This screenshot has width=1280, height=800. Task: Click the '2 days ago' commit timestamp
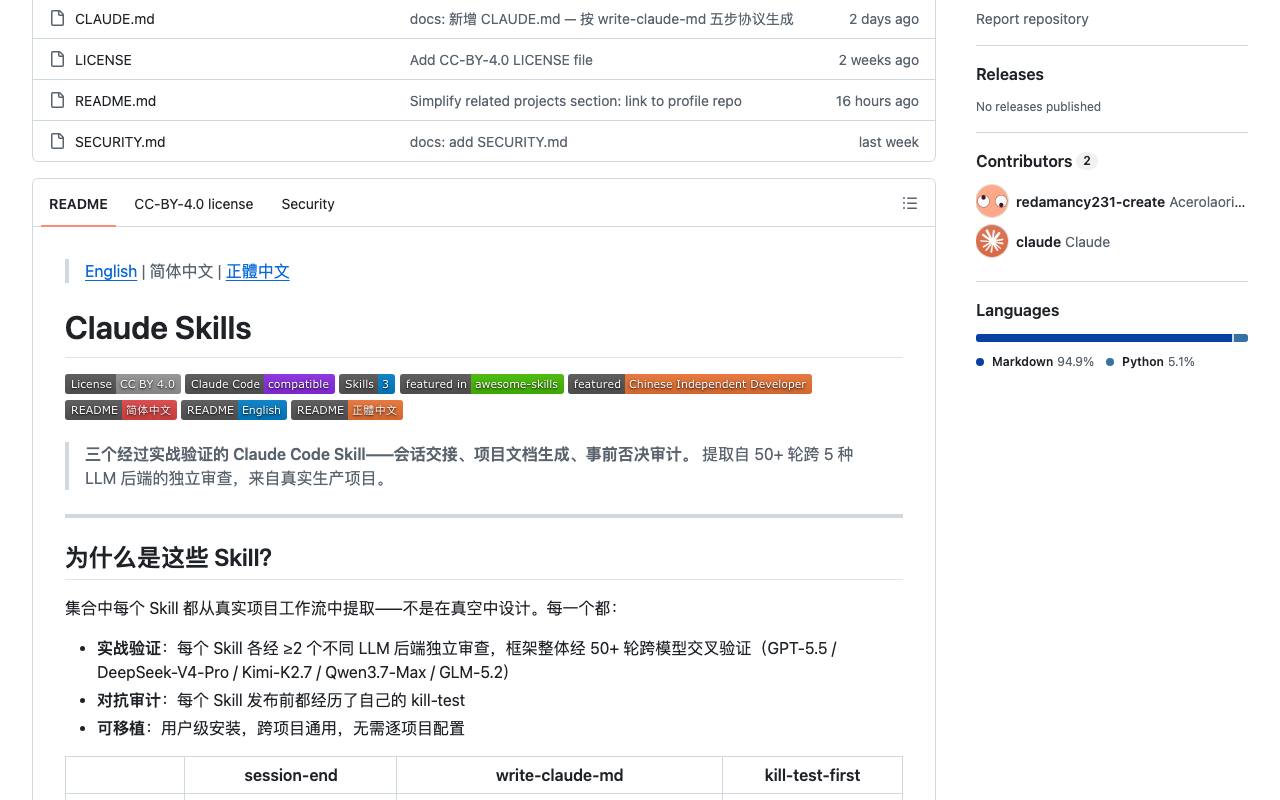point(884,19)
